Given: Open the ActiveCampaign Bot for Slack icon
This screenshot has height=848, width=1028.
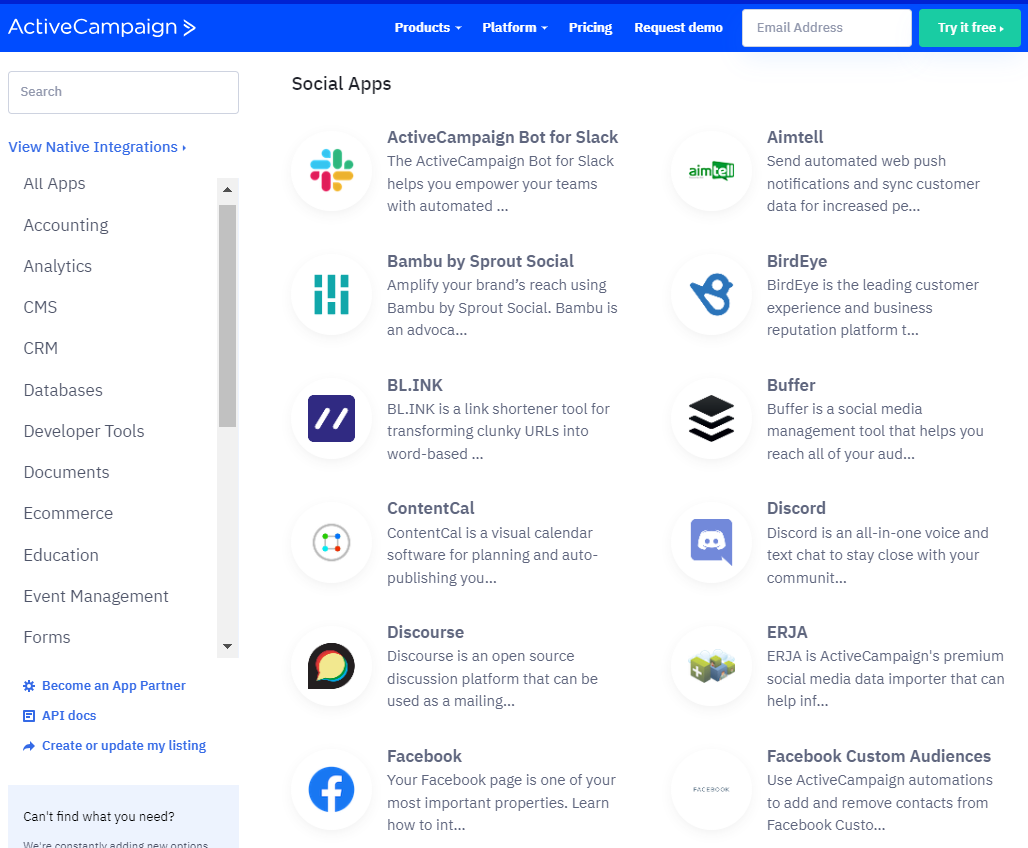Looking at the screenshot, I should [x=331, y=171].
